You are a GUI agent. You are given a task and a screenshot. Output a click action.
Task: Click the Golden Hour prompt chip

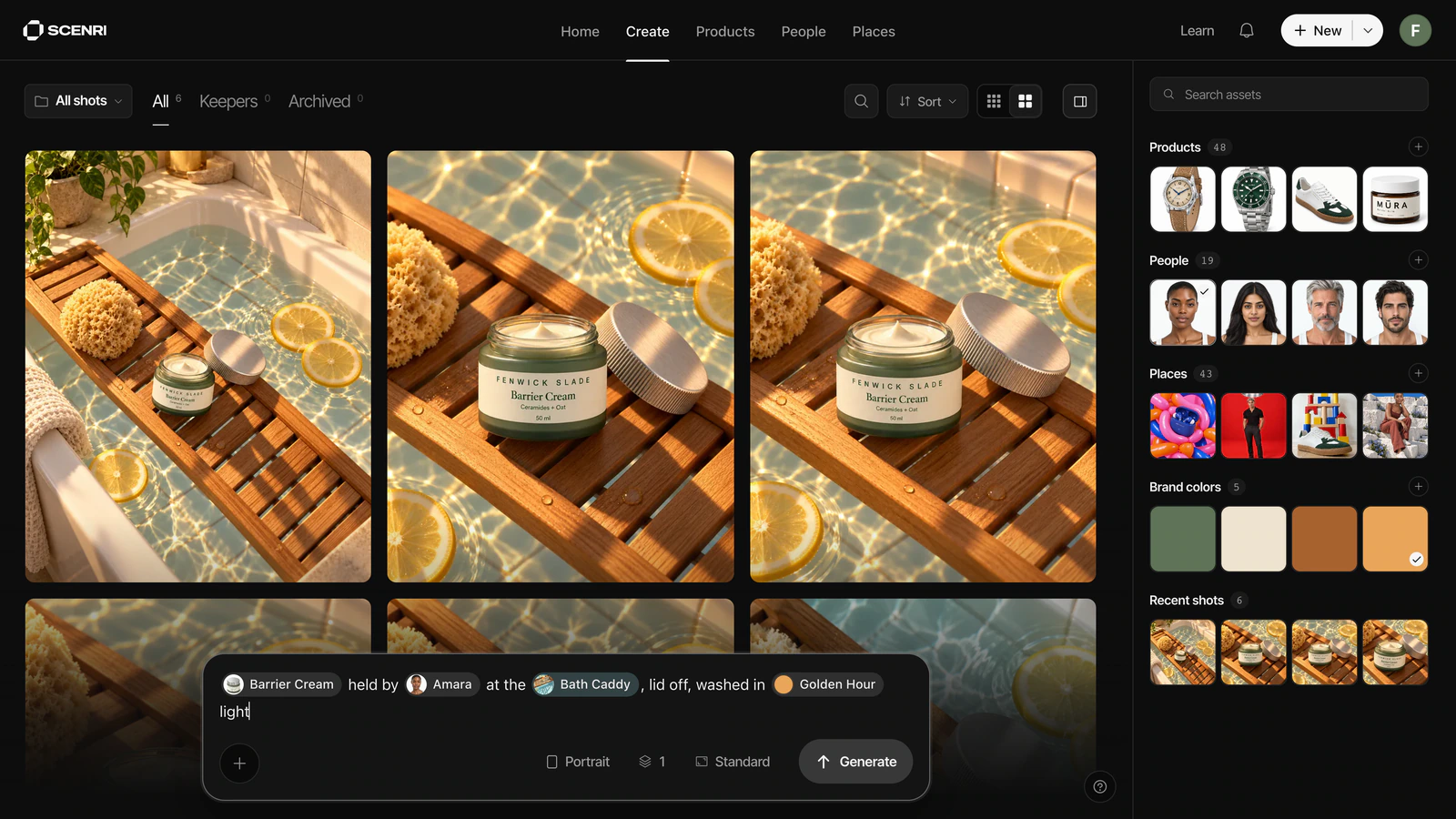coord(827,684)
